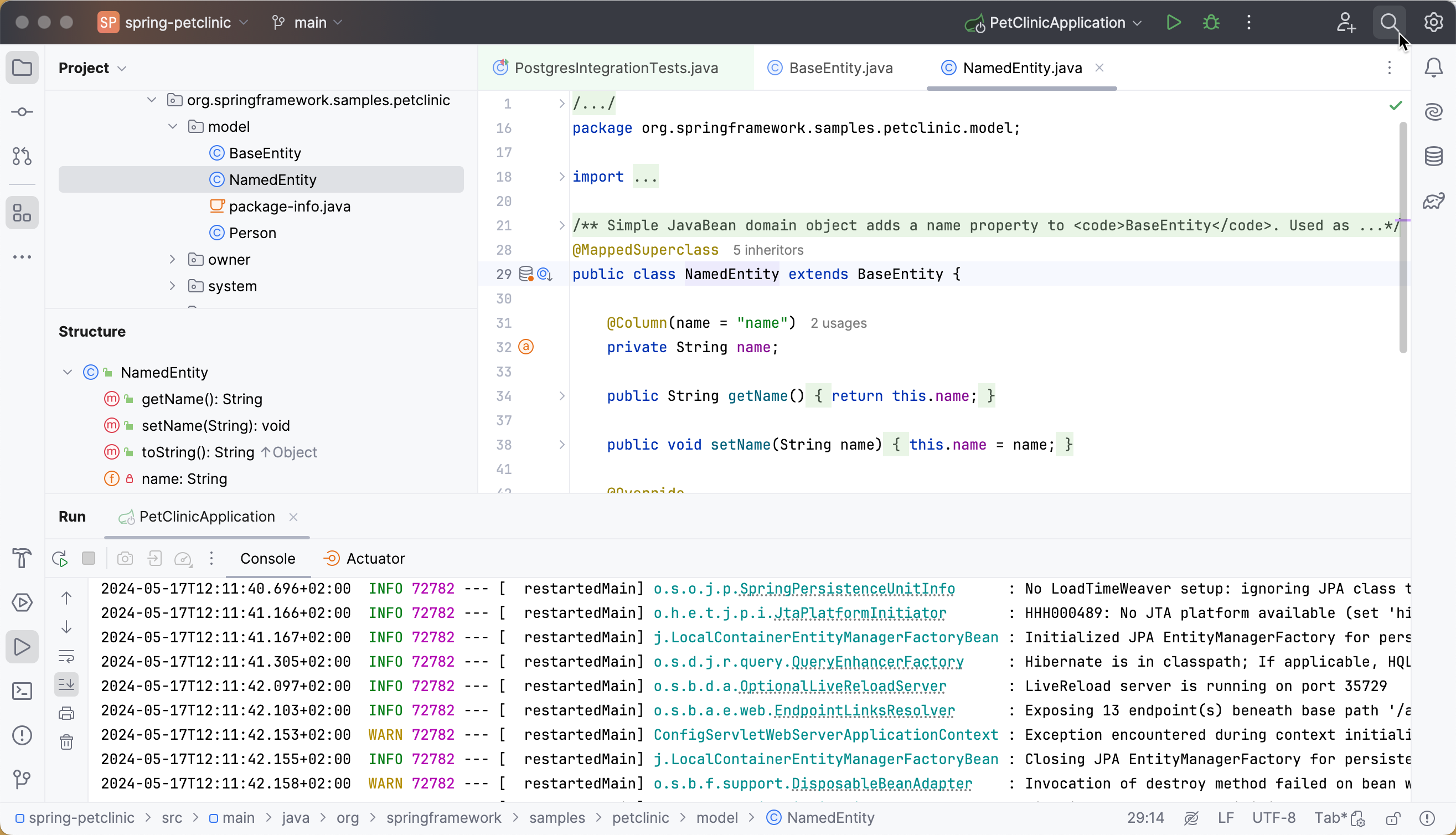Start debugging with the bug icon

tap(1211, 22)
